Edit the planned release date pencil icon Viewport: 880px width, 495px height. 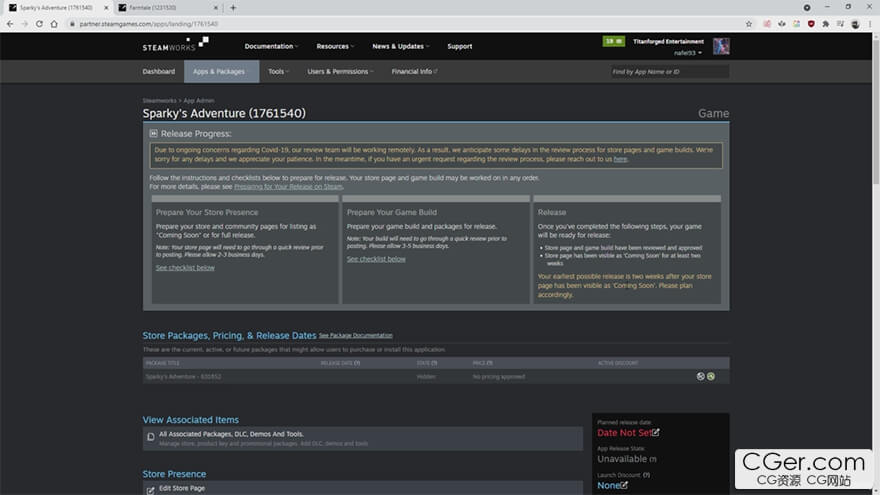click(656, 432)
